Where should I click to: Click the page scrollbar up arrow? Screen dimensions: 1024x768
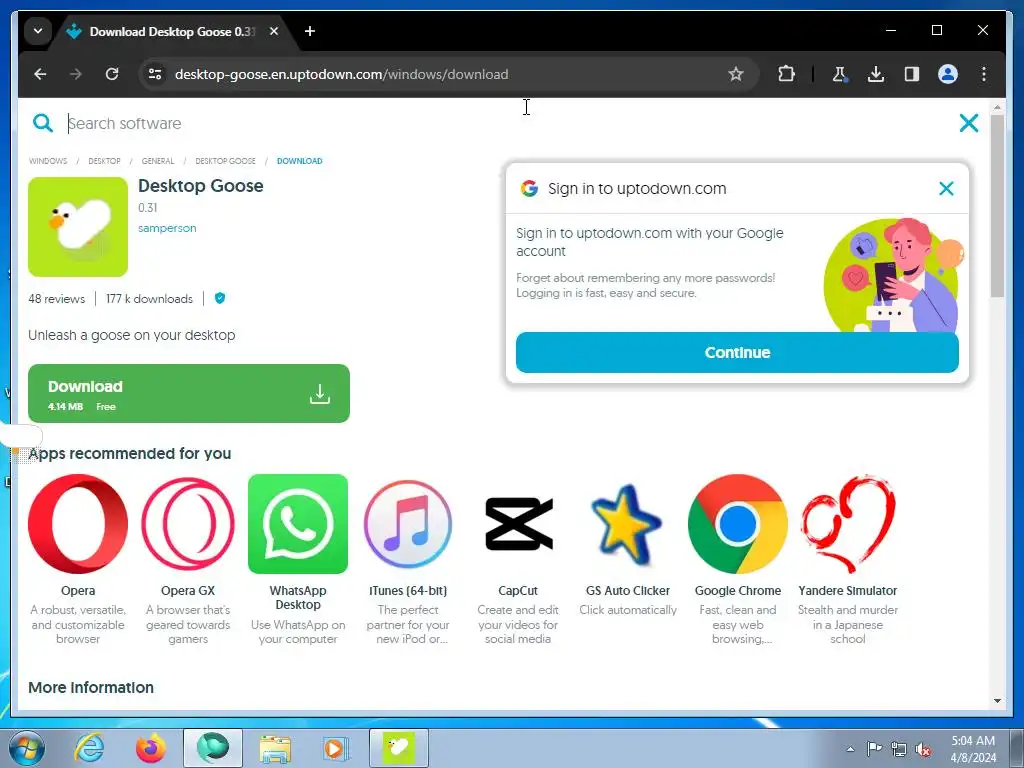point(997,107)
